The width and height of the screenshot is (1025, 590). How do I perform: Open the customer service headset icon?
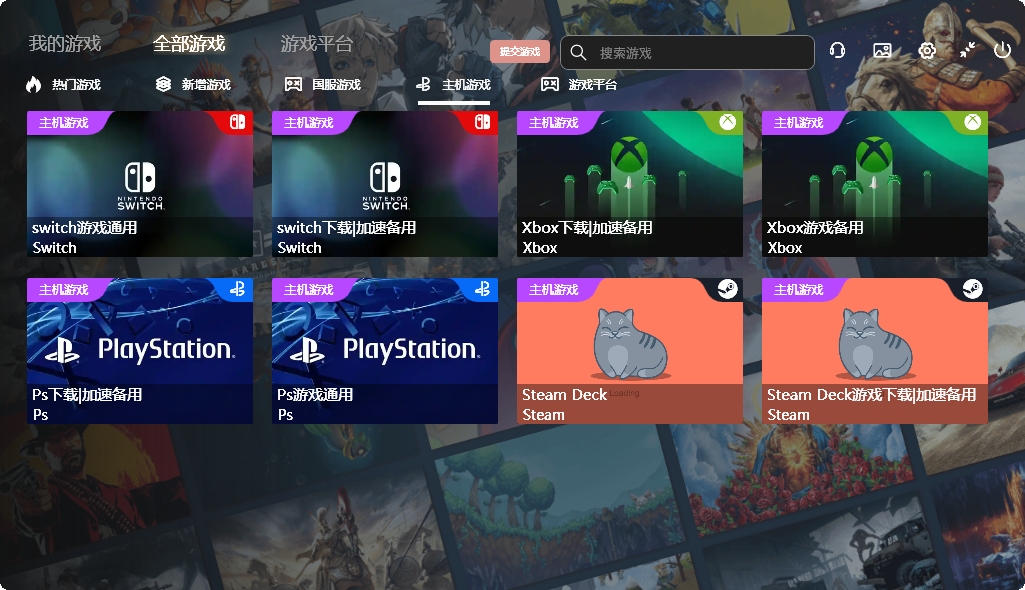click(837, 50)
